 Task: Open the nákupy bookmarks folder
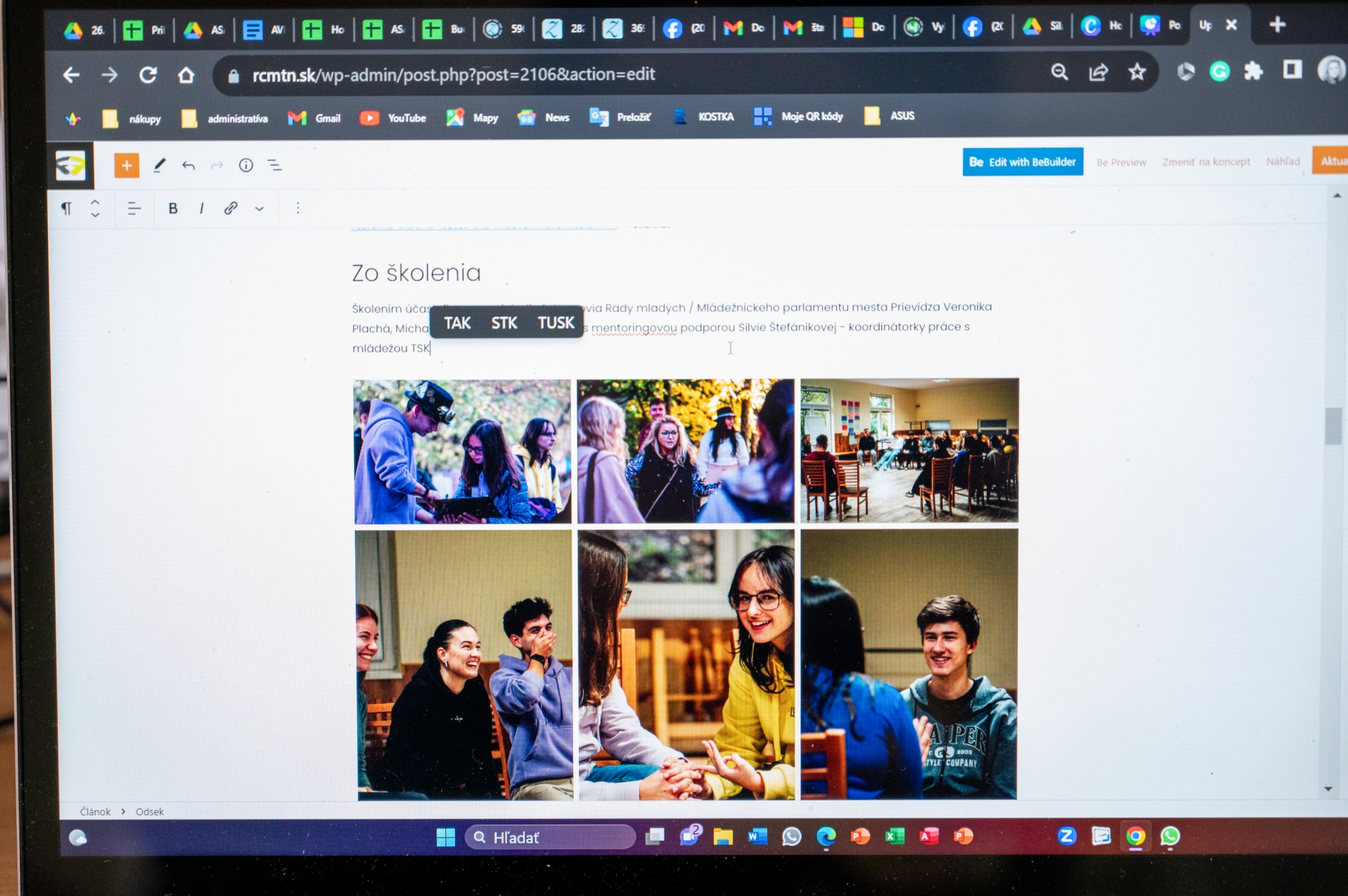pyautogui.click(x=132, y=119)
